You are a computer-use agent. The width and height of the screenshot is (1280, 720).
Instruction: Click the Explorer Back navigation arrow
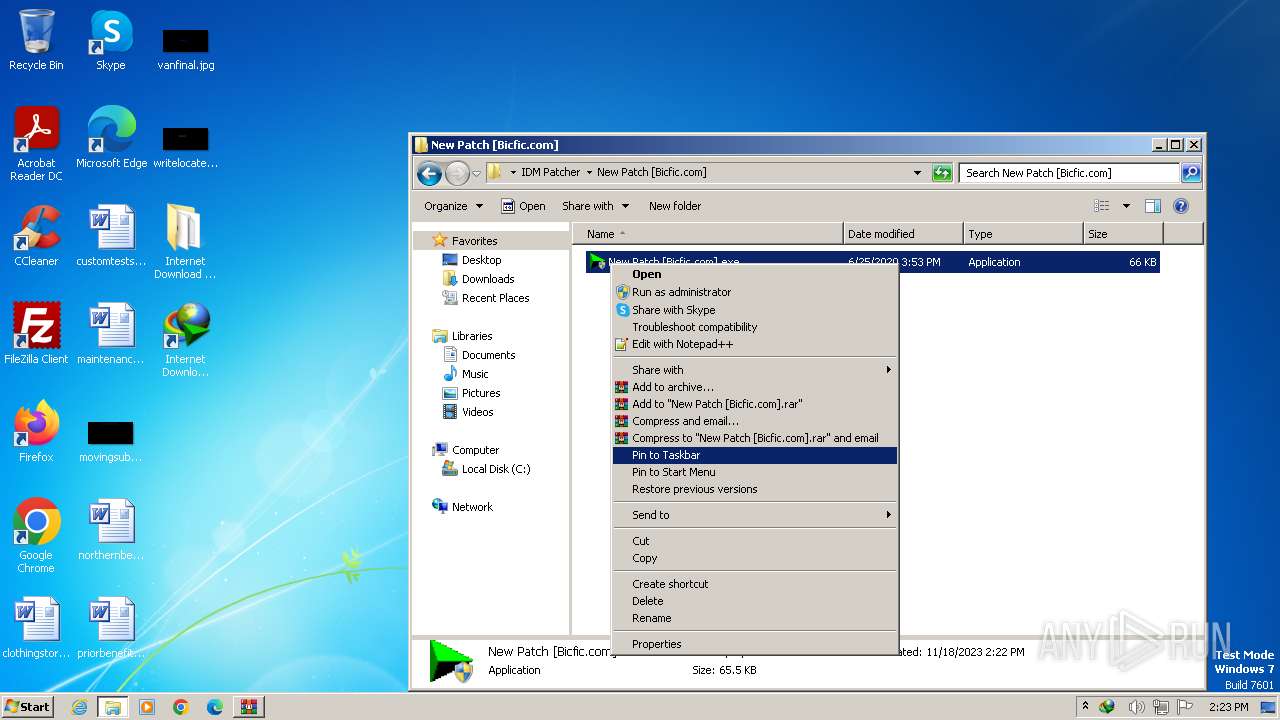(429, 173)
